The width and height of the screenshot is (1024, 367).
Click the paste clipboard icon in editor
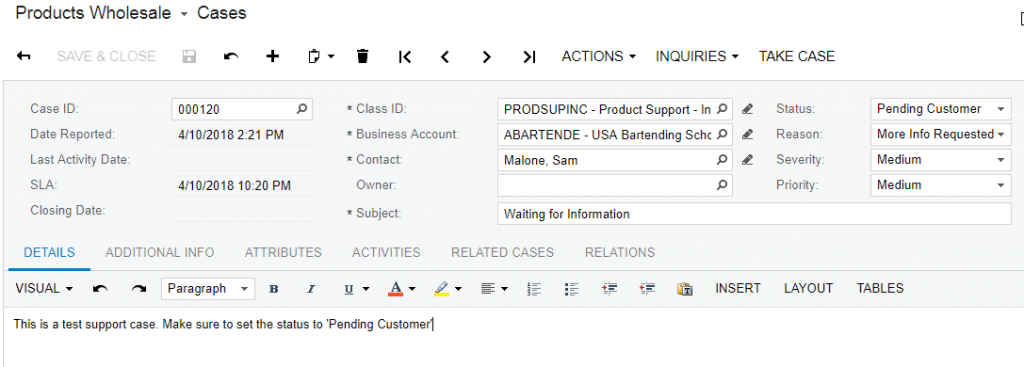(684, 289)
